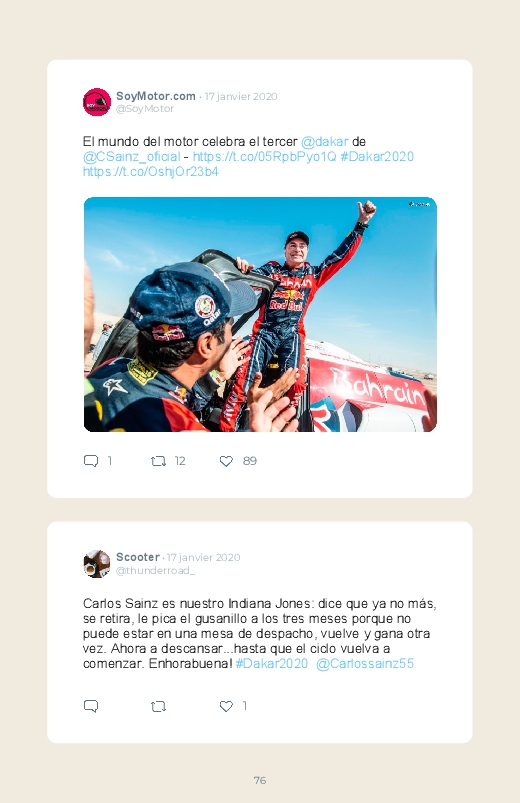
Task: Follow the https://t.co/05RpbPyo1Q link
Action: tap(264, 157)
